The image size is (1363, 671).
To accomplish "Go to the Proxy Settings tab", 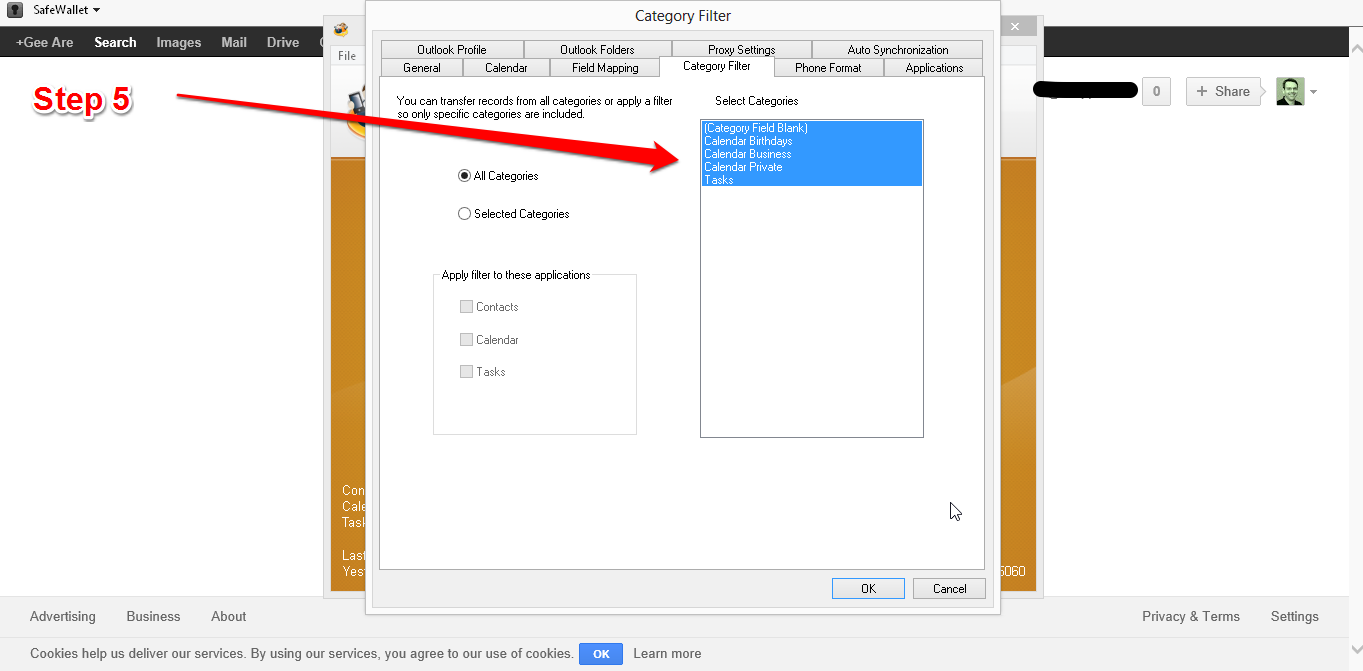I will tap(741, 50).
